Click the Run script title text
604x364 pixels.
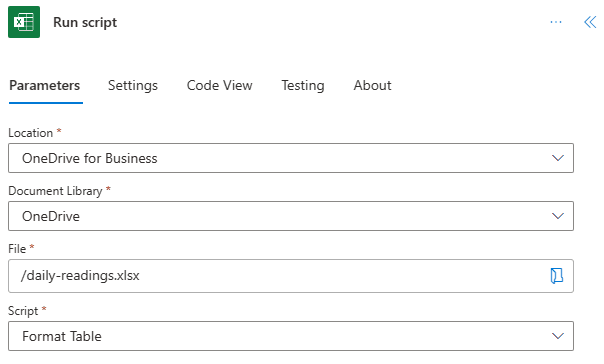tap(85, 22)
